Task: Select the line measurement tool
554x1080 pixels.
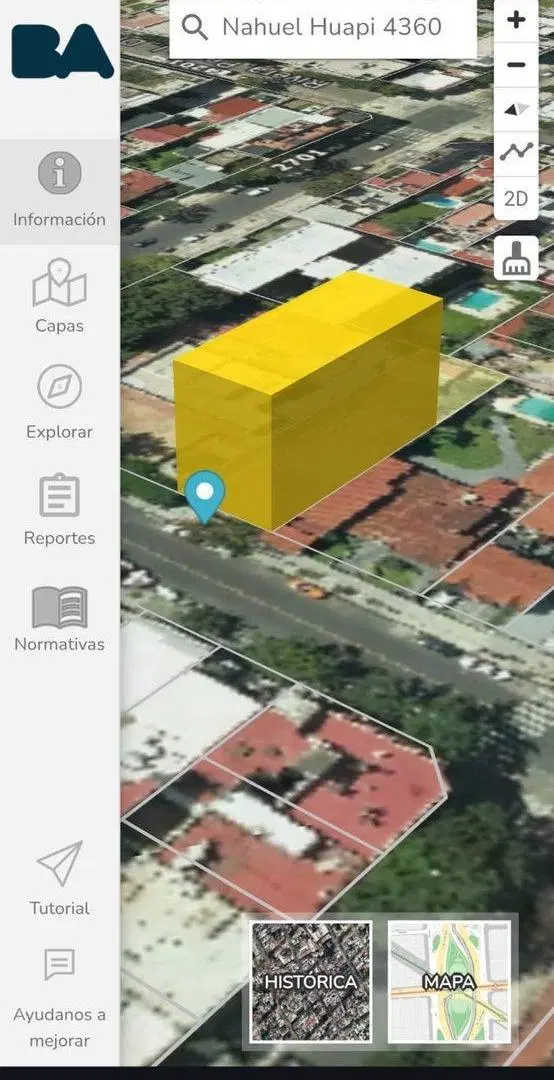Action: pos(516,153)
